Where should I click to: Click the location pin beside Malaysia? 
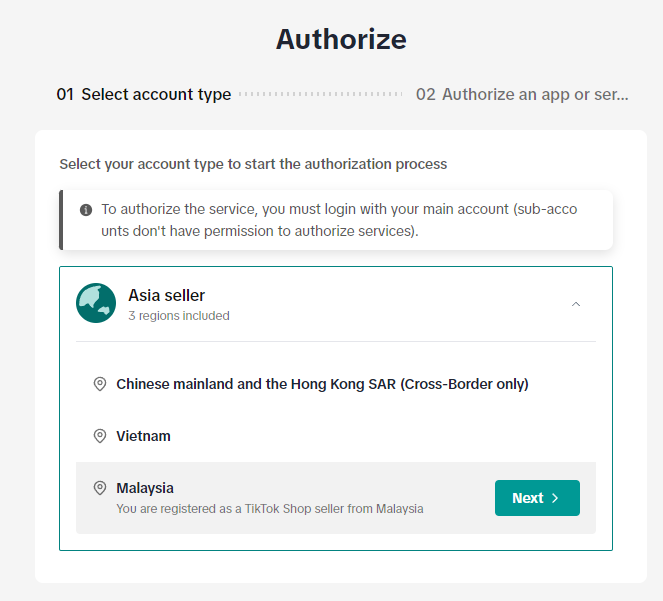coord(100,488)
